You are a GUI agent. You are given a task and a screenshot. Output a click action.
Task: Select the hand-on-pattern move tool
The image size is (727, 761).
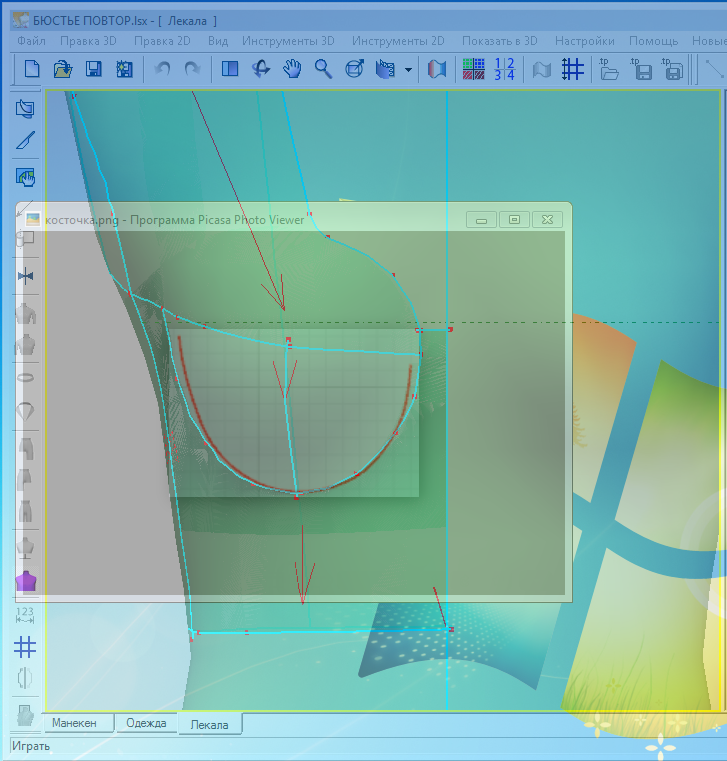point(25,177)
